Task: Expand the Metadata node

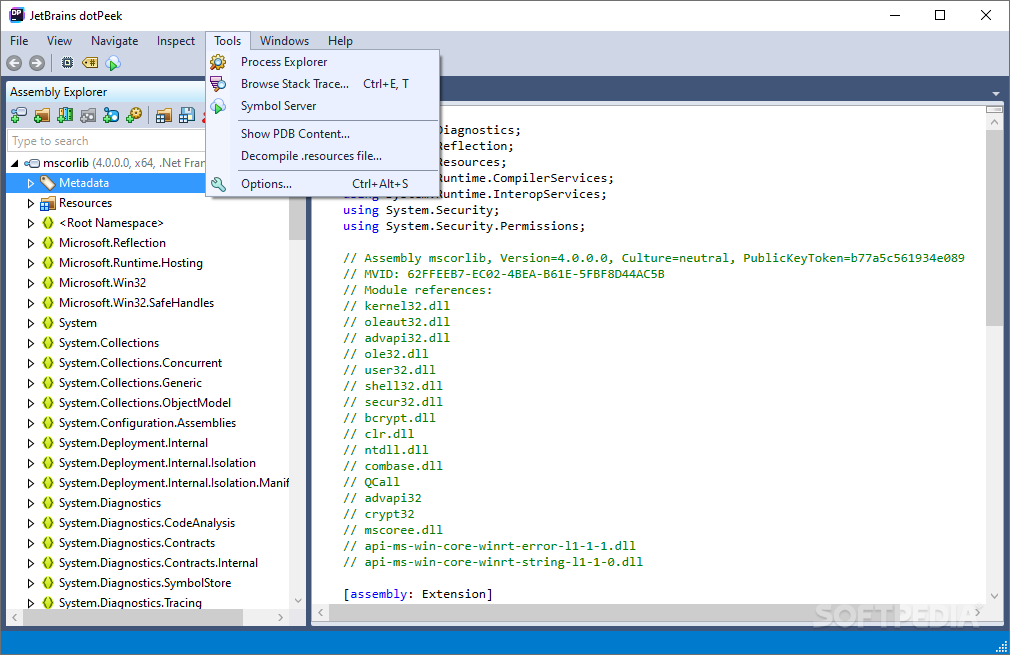Action: (x=30, y=184)
